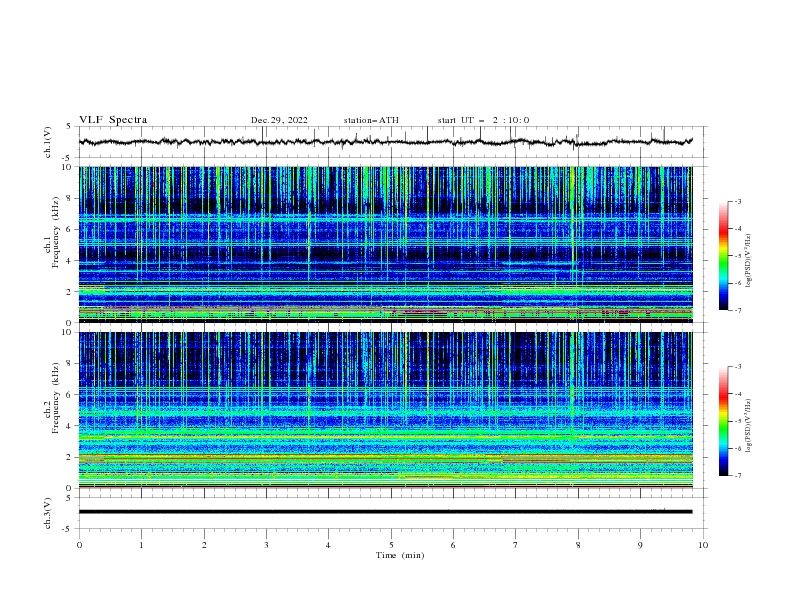Viewport: 792px width, 612px height.
Task: Click the 'ch.3(V)' axis label
Action: tap(48, 513)
